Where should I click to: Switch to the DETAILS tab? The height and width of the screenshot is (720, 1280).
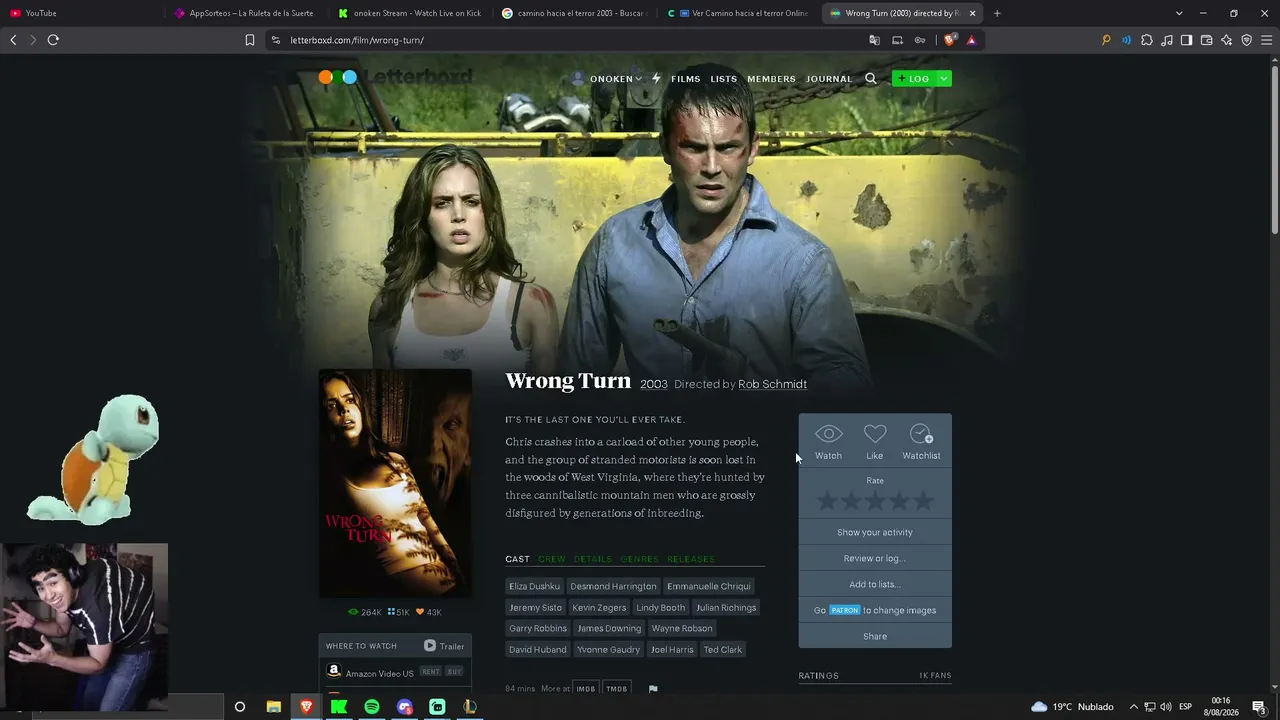pyautogui.click(x=593, y=559)
